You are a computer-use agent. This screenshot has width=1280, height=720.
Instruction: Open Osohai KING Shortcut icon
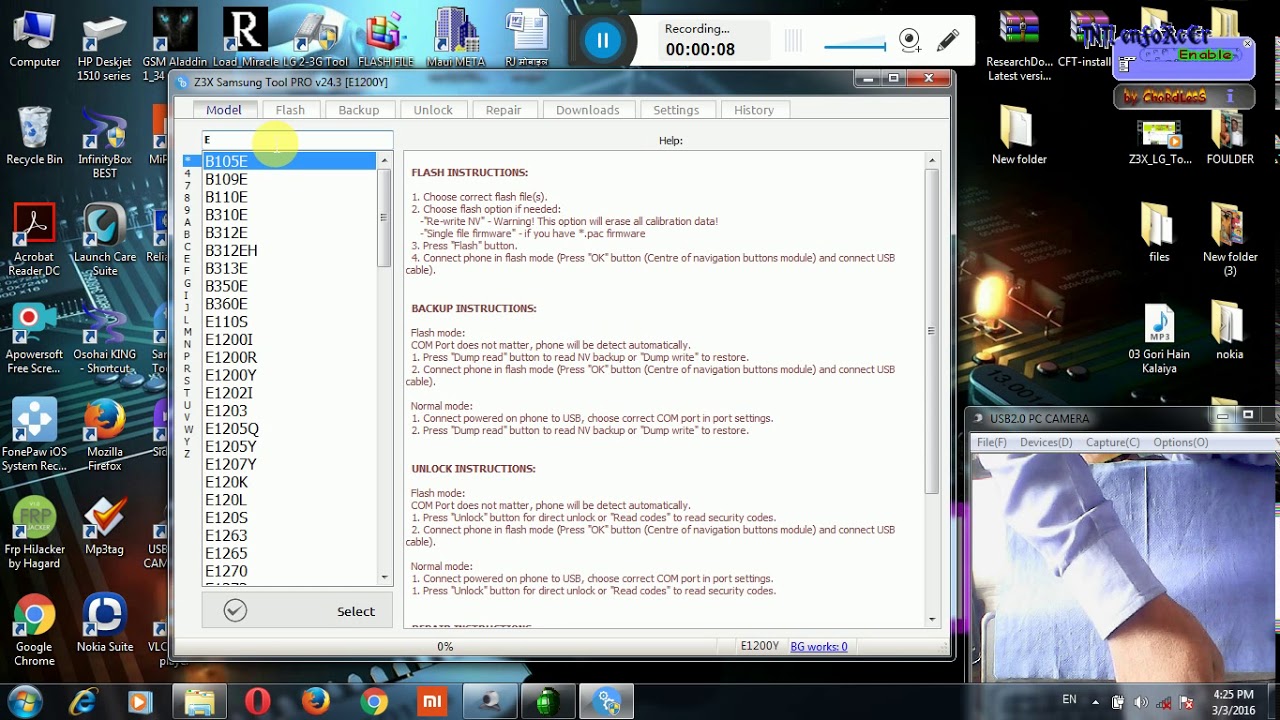coord(104,338)
